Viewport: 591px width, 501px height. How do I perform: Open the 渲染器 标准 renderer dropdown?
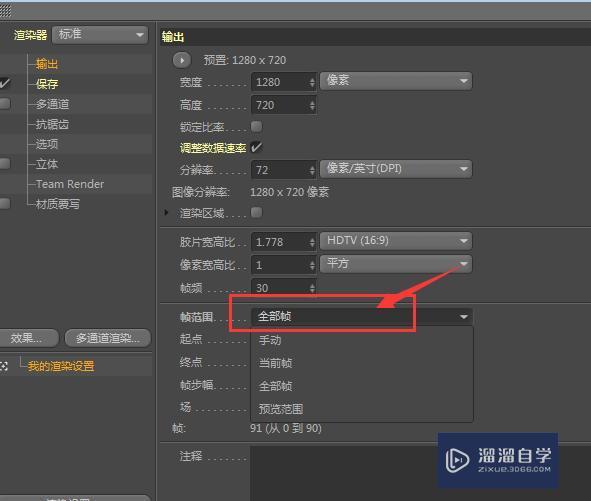(100, 35)
